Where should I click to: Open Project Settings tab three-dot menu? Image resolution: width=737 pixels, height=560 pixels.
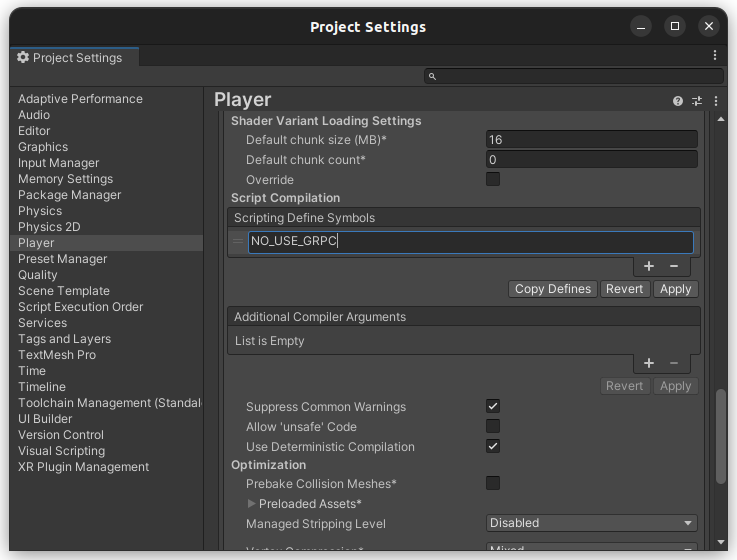[x=714, y=55]
